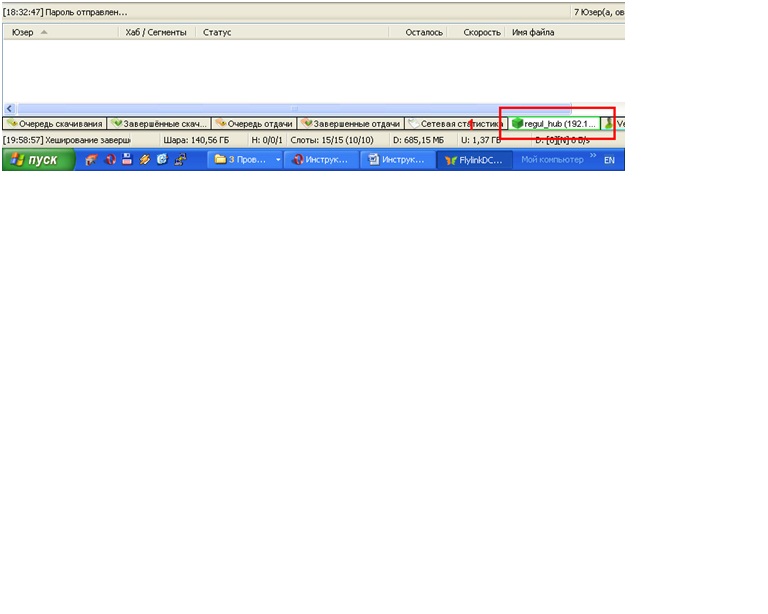Image resolution: width=768 pixels, height=614 pixels.
Task: Open the Windows пуск start menu
Action: click(x=38, y=160)
